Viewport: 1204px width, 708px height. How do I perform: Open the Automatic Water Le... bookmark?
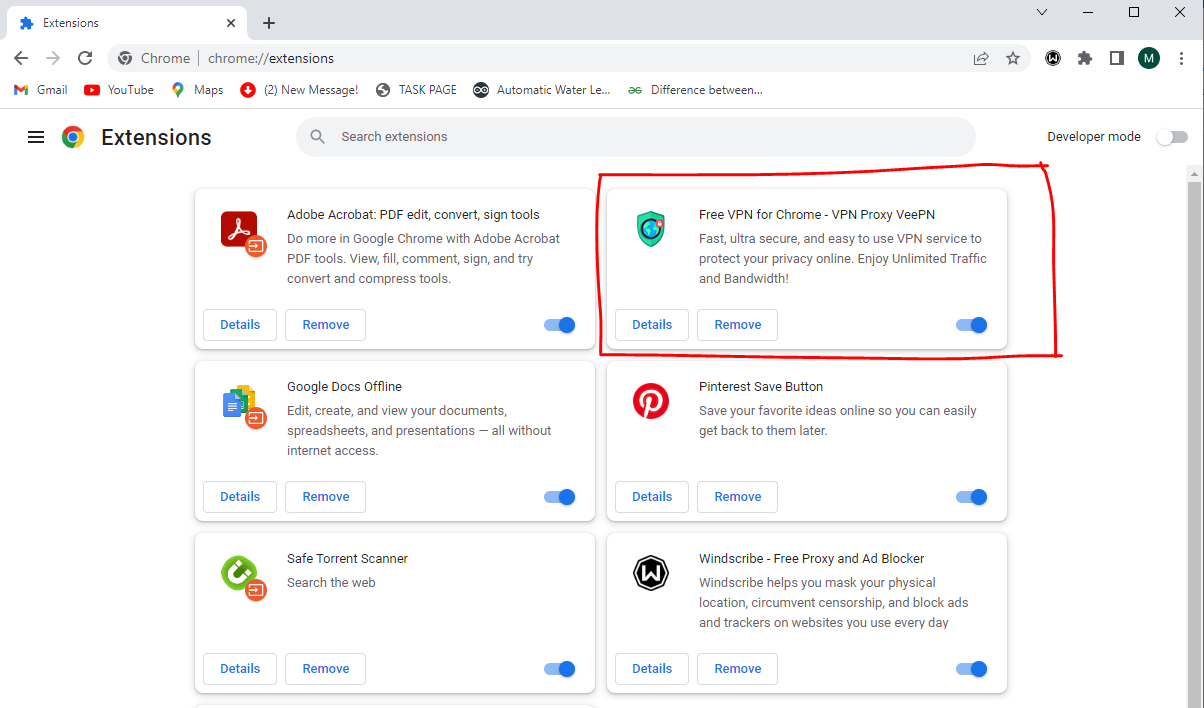pyautogui.click(x=542, y=90)
